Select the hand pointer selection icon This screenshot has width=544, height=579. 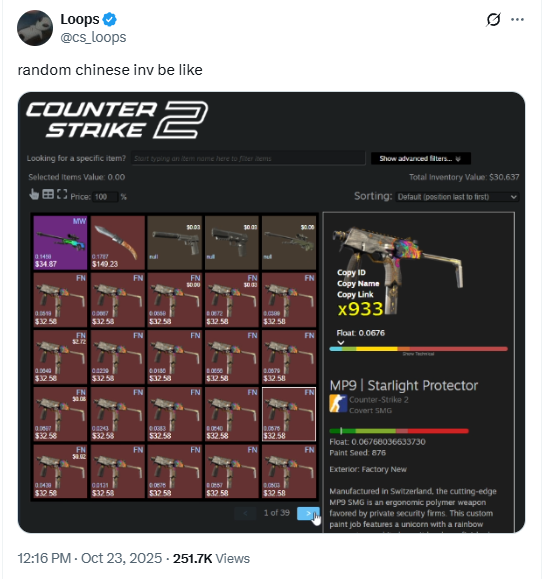tap(34, 194)
